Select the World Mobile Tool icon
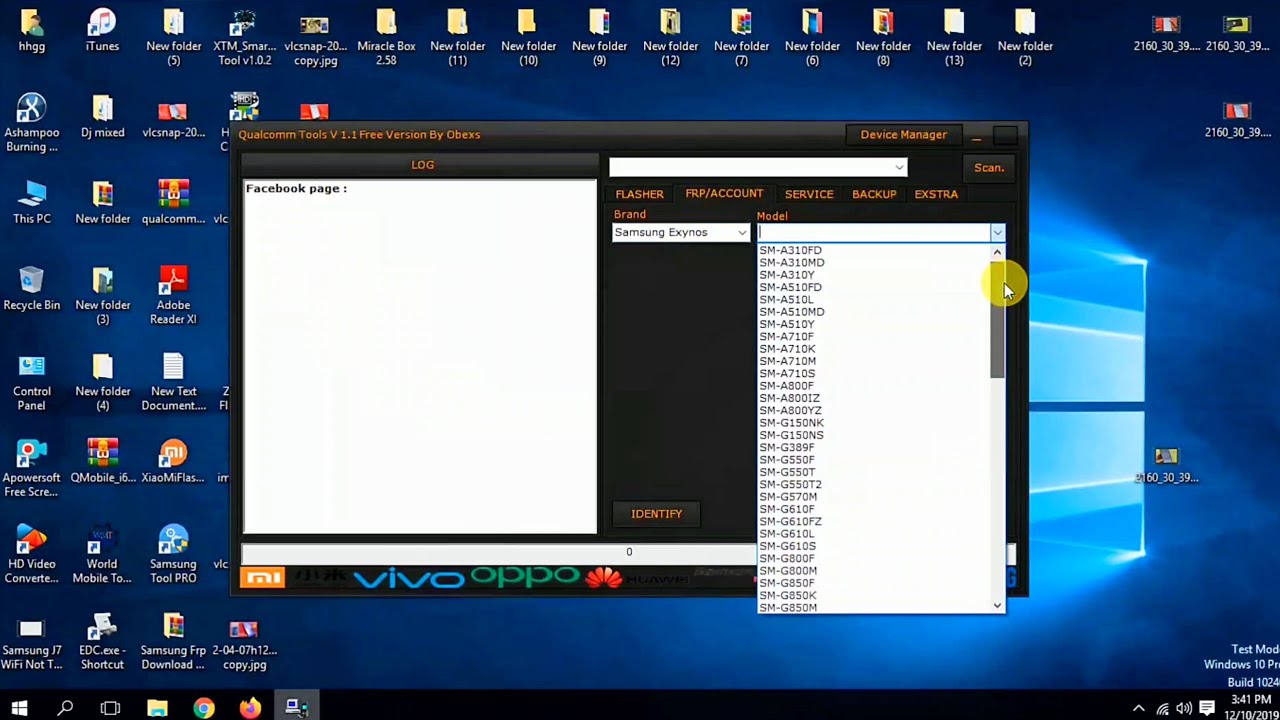Screen dimensions: 1280x720 [x=102, y=555]
